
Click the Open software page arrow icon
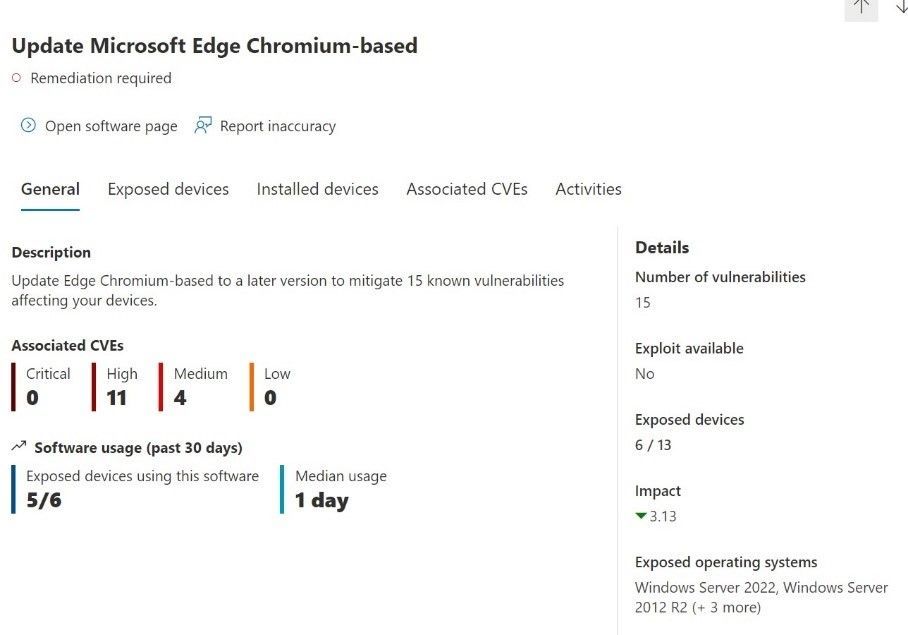point(28,126)
